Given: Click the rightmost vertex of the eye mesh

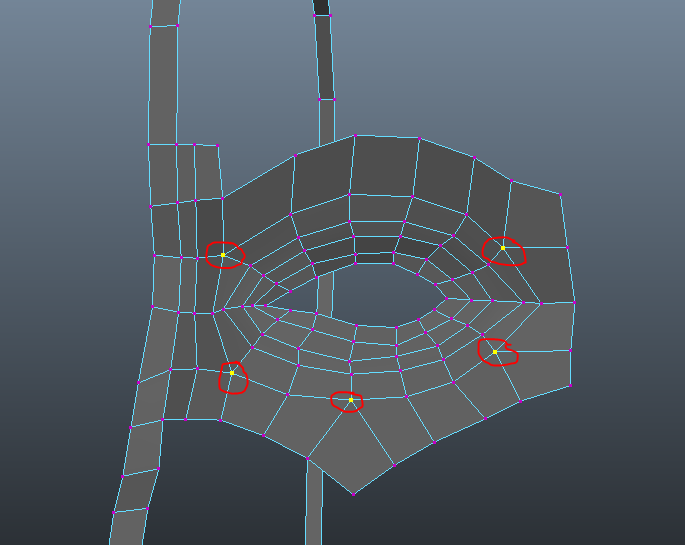Looking at the screenshot, I should pyautogui.click(x=574, y=302).
